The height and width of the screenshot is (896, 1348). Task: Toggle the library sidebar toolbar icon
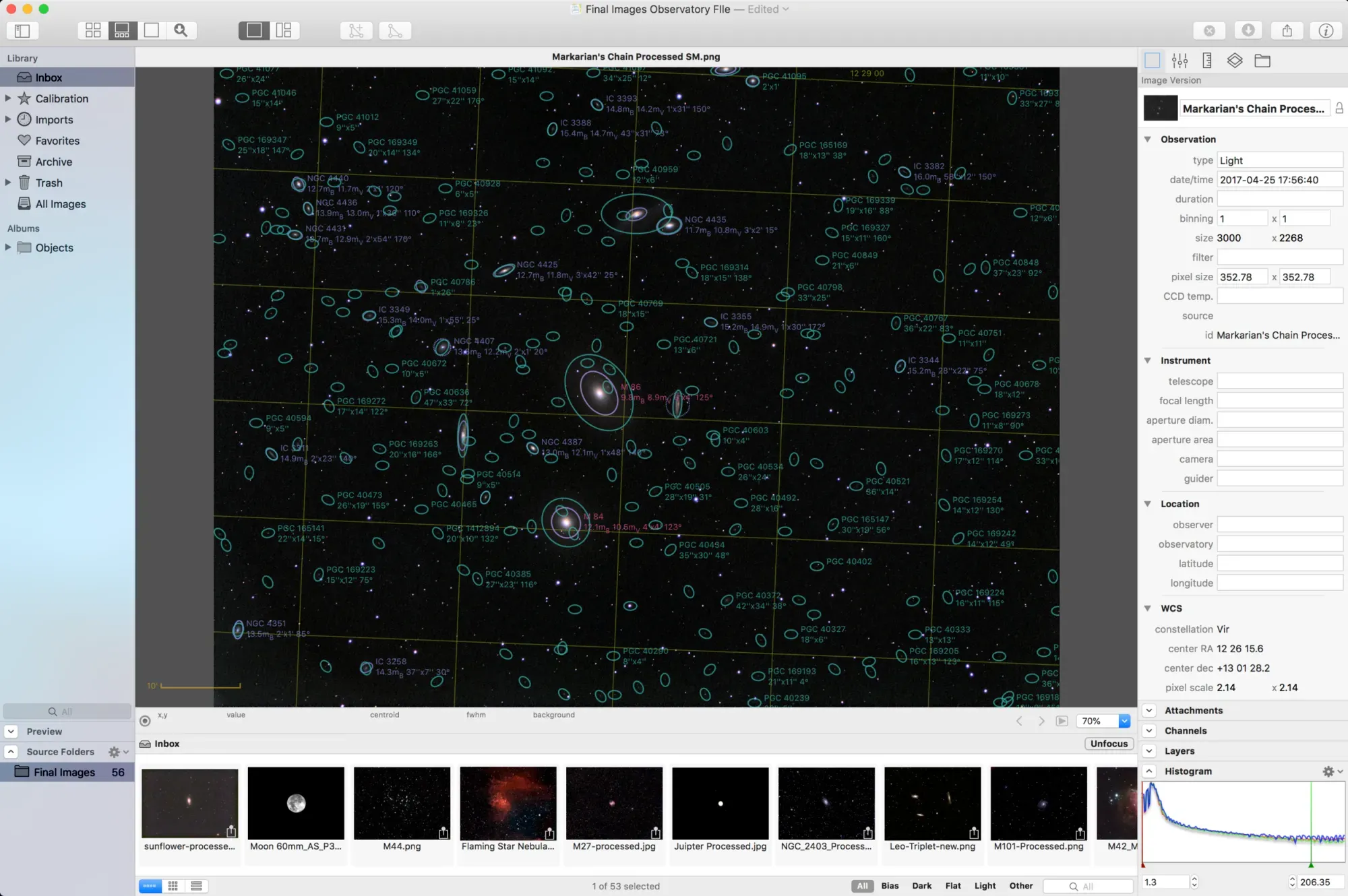(x=22, y=30)
